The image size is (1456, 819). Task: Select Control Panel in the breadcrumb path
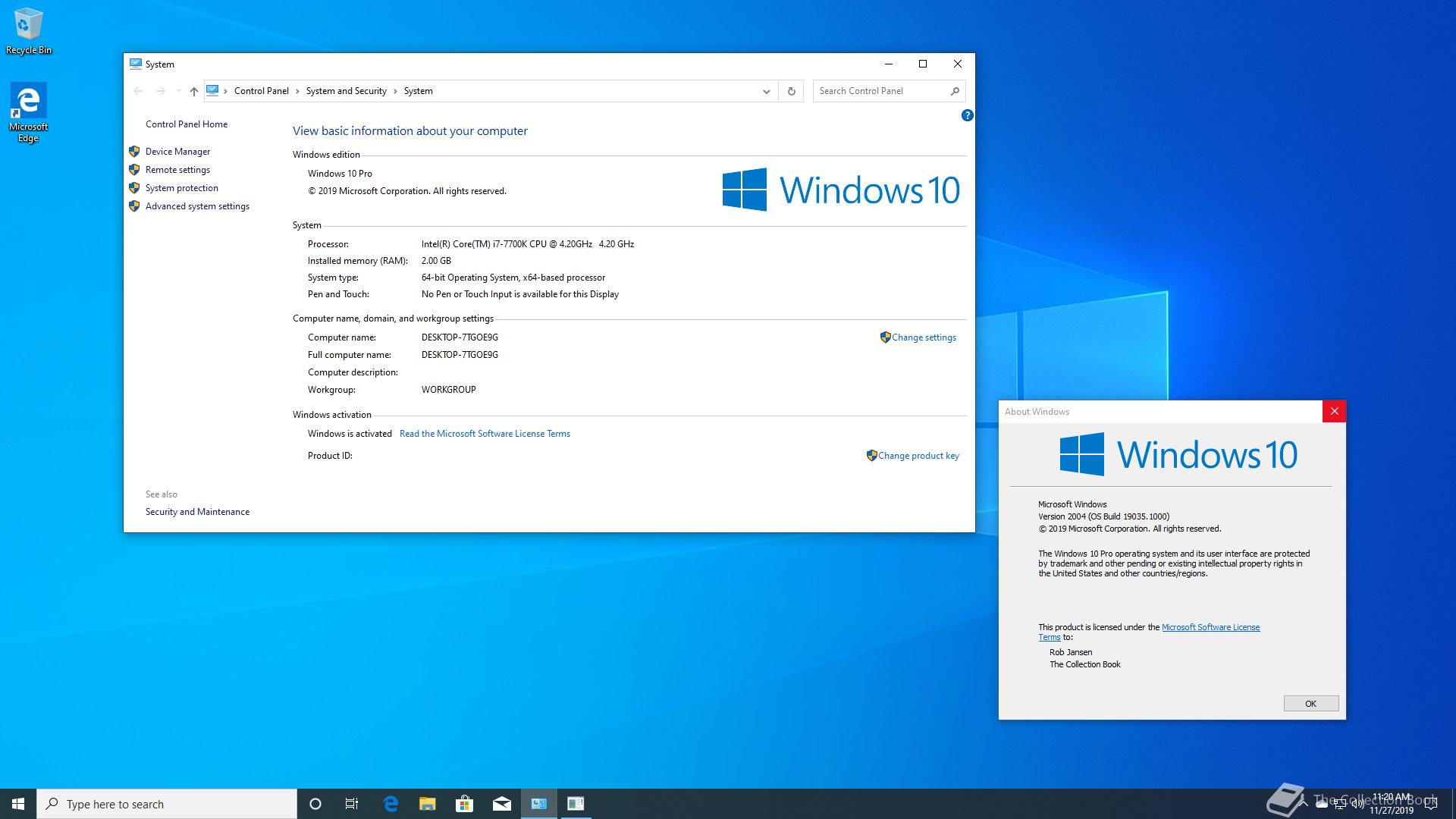tap(262, 91)
